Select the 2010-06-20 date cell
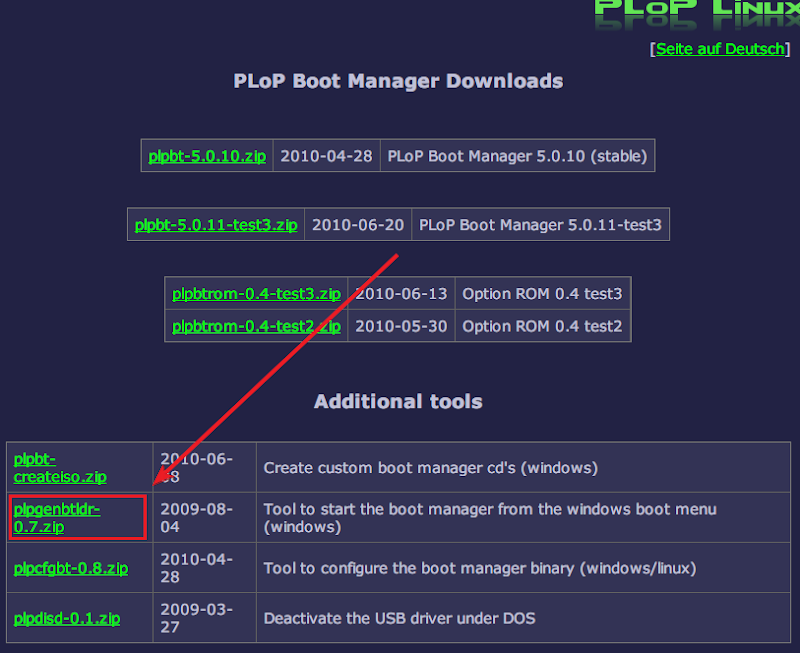 click(358, 224)
